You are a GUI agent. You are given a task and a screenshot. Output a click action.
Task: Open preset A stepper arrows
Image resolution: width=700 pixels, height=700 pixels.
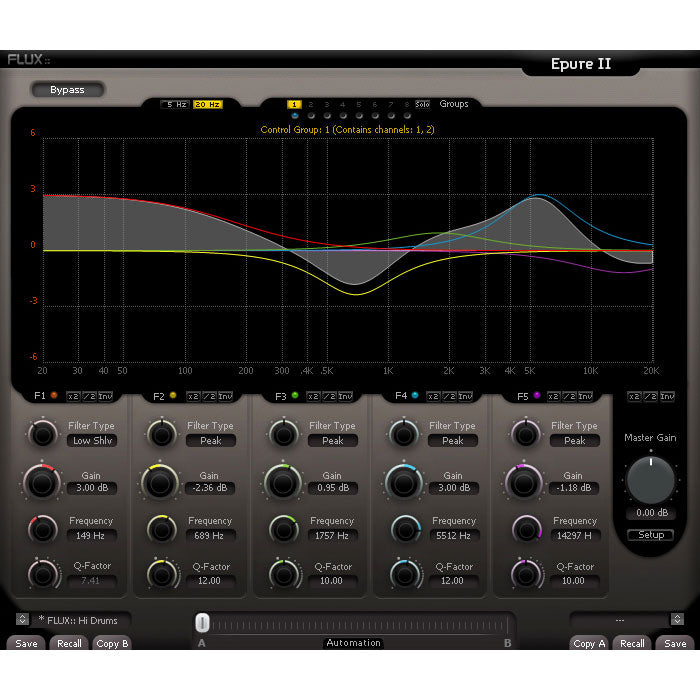click(22, 619)
